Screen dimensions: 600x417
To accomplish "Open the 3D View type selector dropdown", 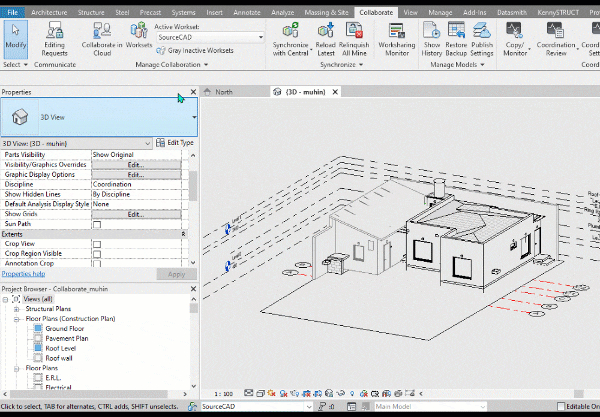I will point(194,117).
